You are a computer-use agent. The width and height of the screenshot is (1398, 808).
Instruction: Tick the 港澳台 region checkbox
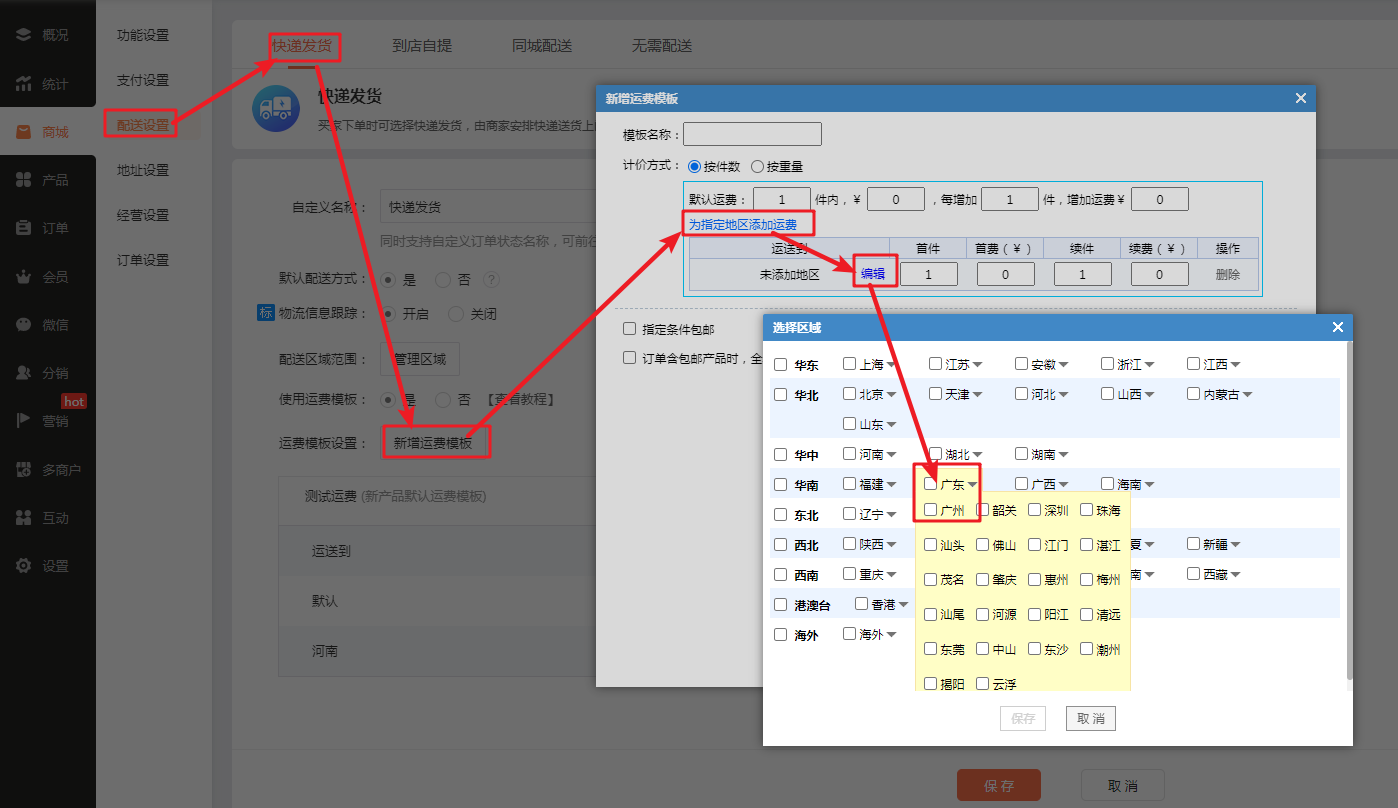[x=781, y=605]
